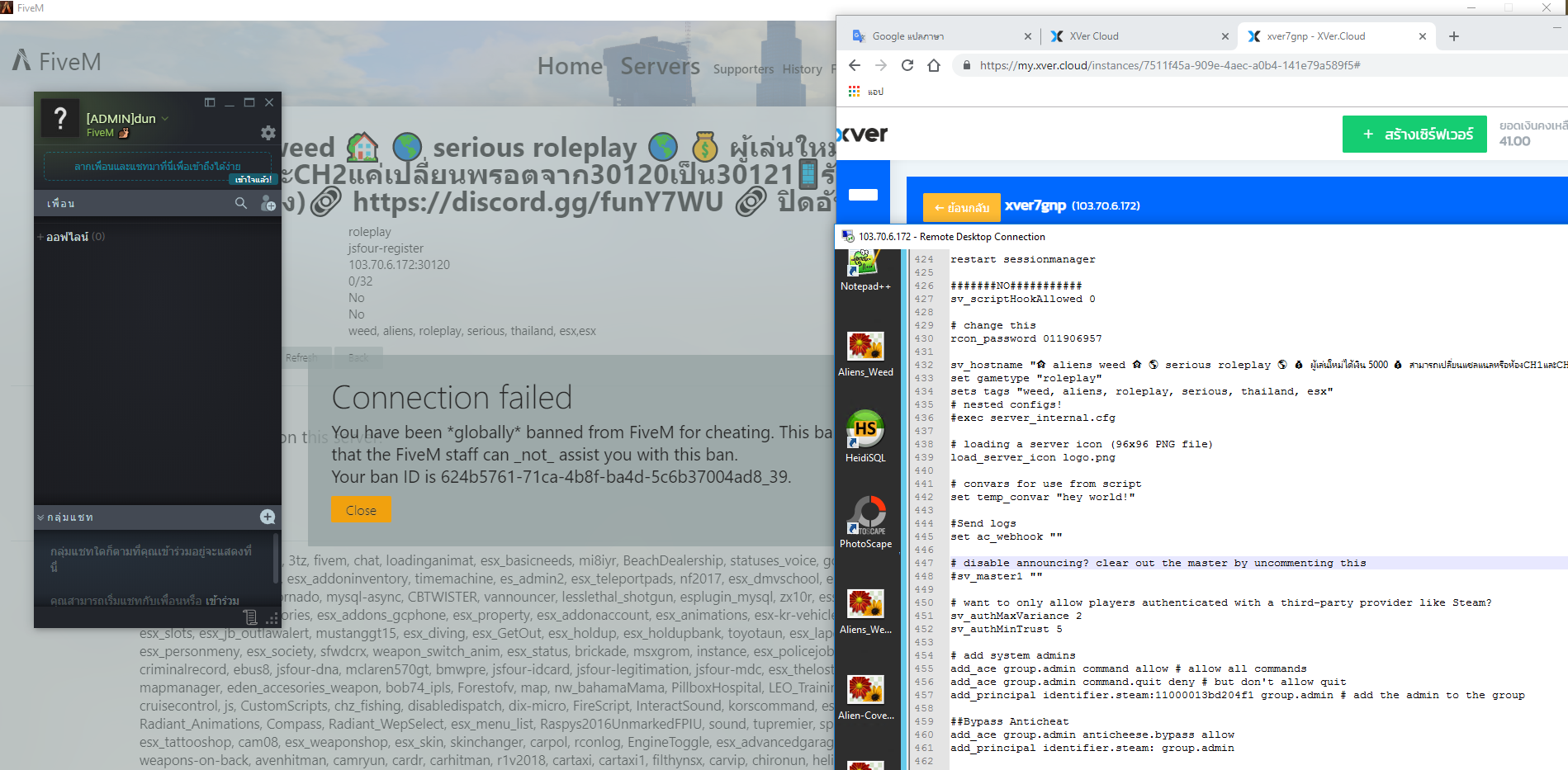Open the [ADMIN]dun status dropdown arrow
This screenshot has width=1568, height=770.
point(165,119)
